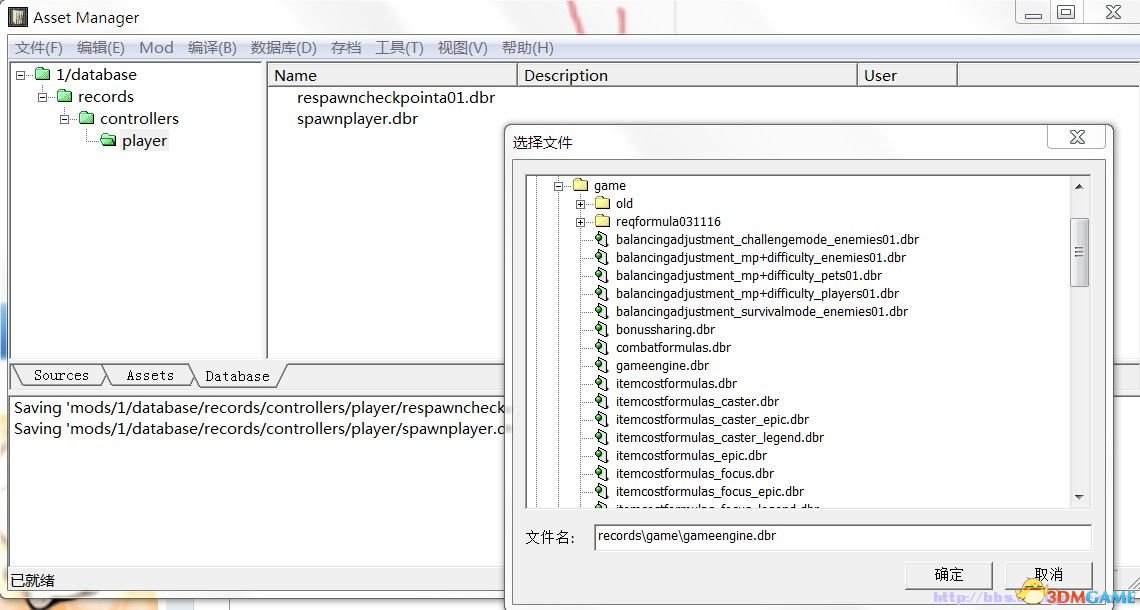Click the itemcostformulas_caster.dbr file icon
The width and height of the screenshot is (1140, 610).
coord(600,402)
